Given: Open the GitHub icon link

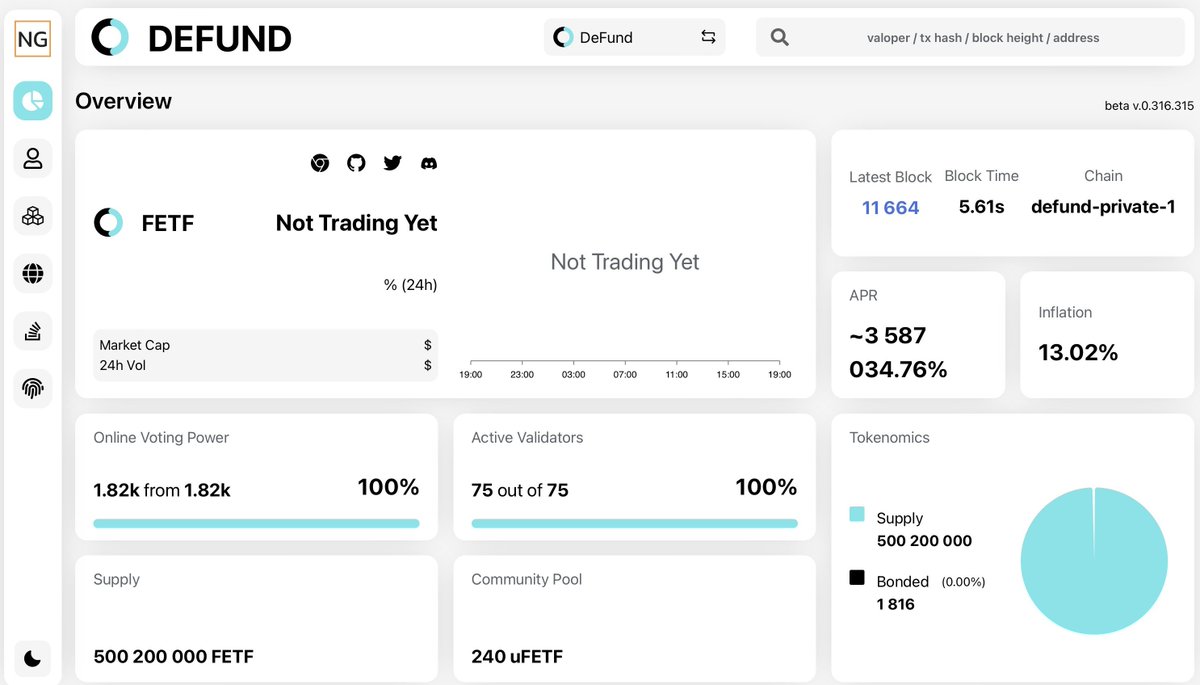Looking at the screenshot, I should (x=356, y=163).
